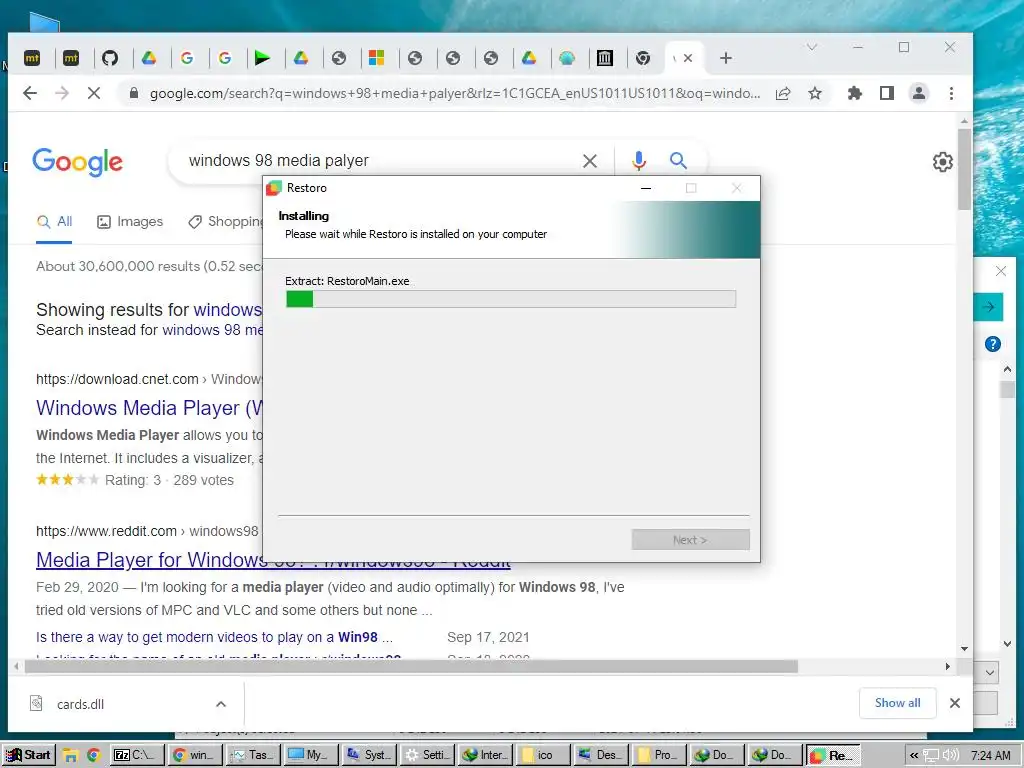Click Restoro installer title icon

(x=274, y=188)
